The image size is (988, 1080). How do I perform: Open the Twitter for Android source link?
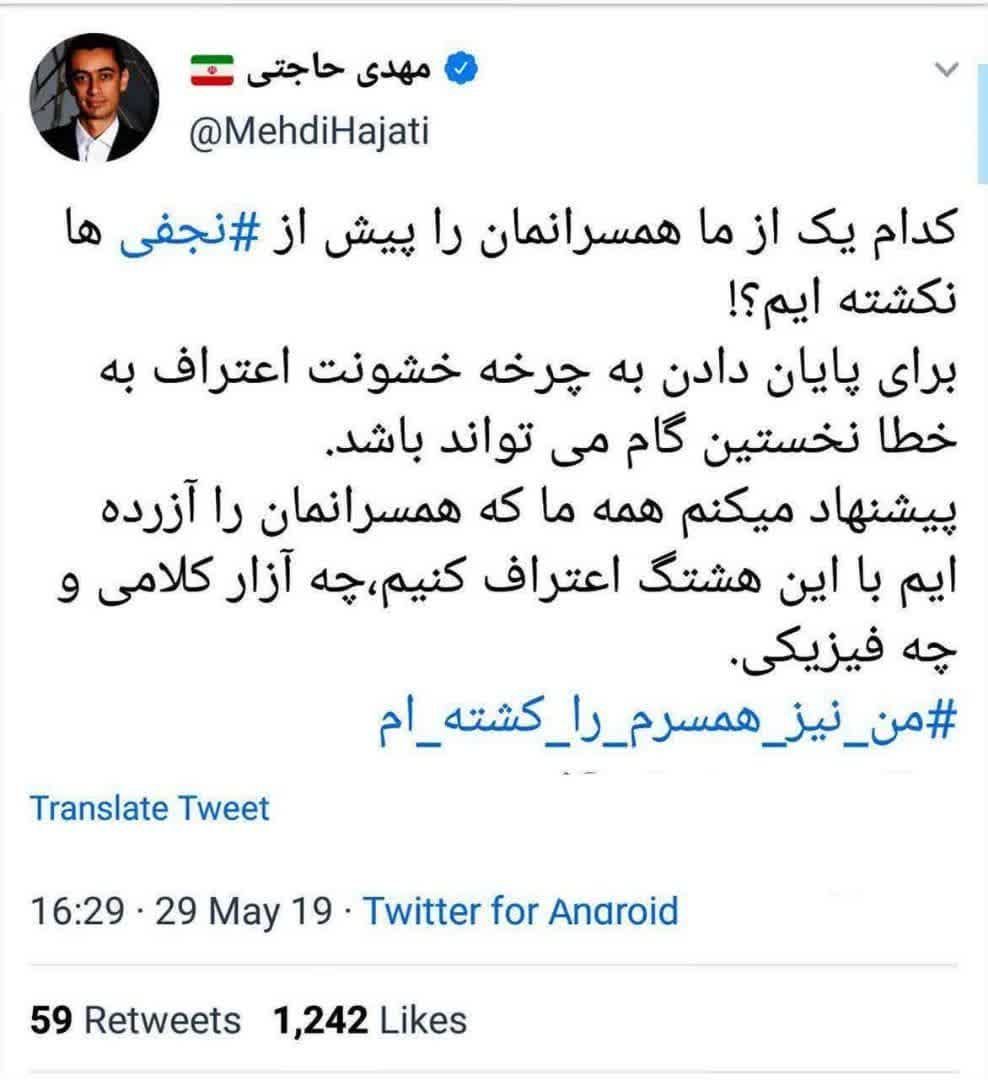click(520, 912)
